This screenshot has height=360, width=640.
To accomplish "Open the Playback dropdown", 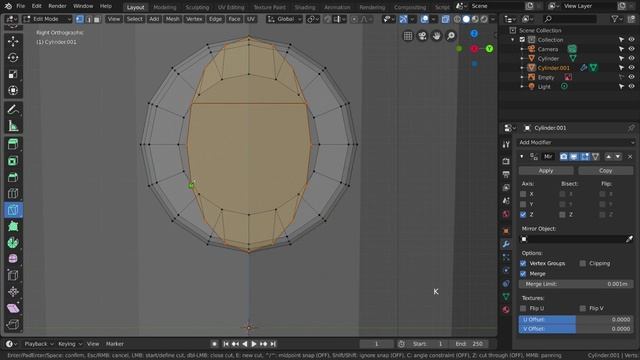I will (x=39, y=344).
